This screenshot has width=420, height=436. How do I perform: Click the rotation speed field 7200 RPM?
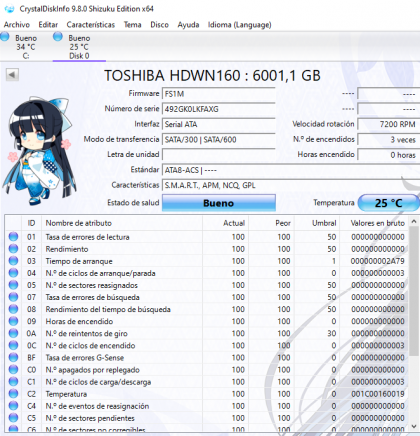[388, 124]
